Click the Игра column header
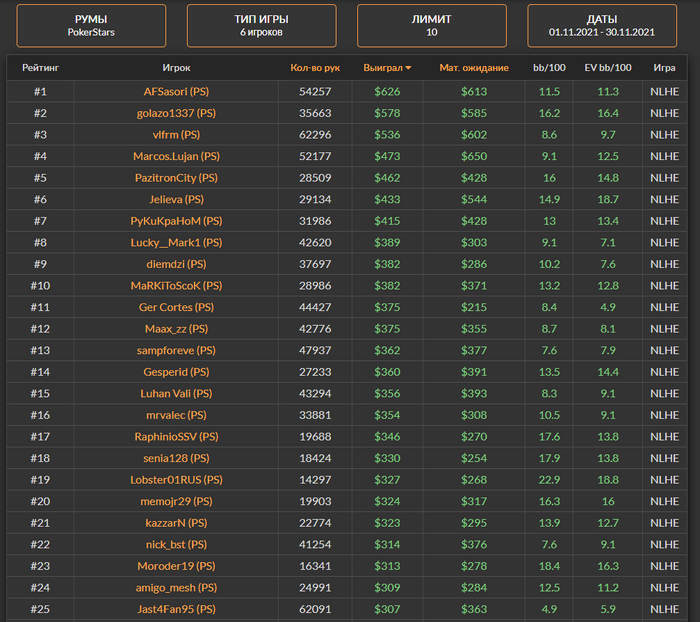 [664, 68]
